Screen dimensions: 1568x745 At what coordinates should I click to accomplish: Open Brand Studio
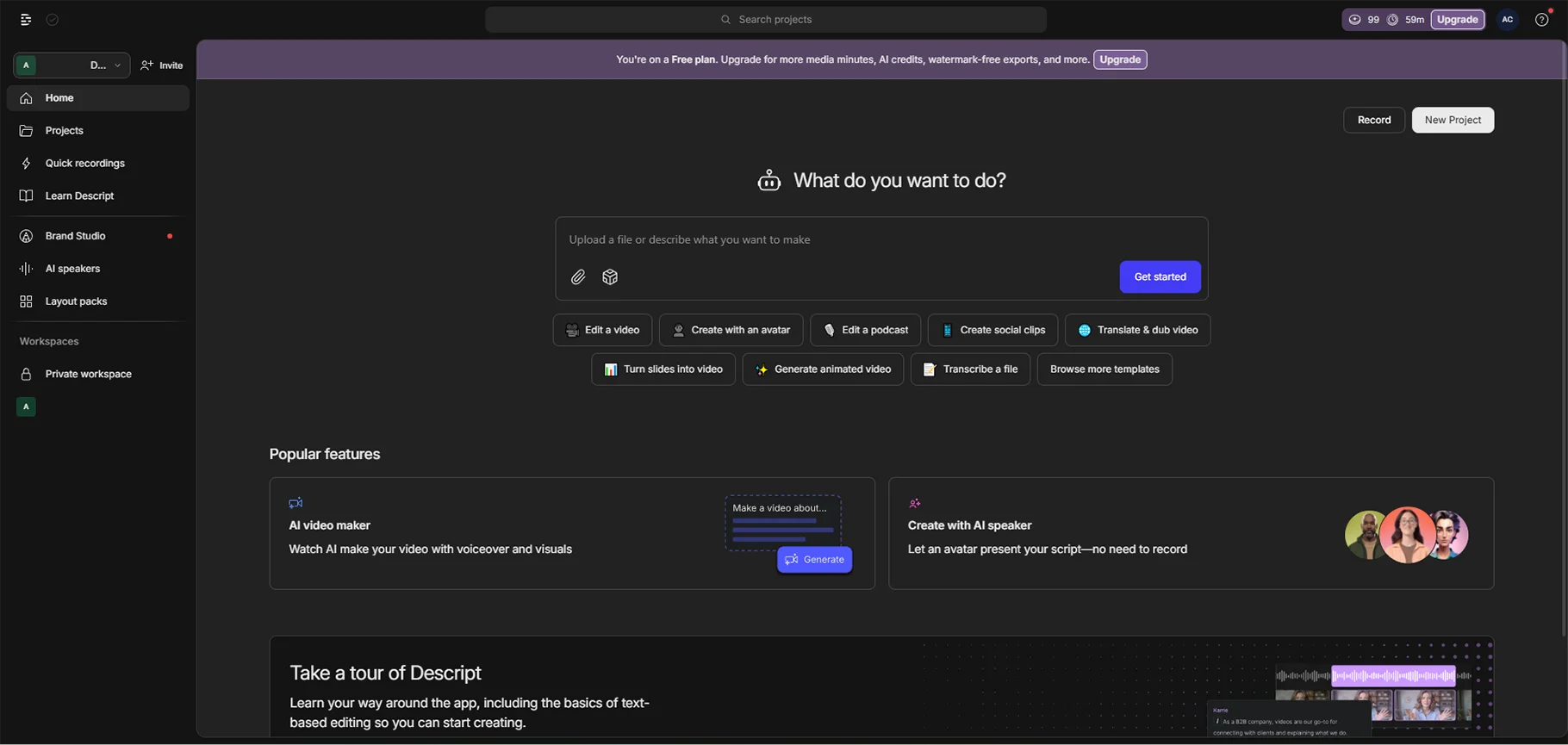[98, 236]
